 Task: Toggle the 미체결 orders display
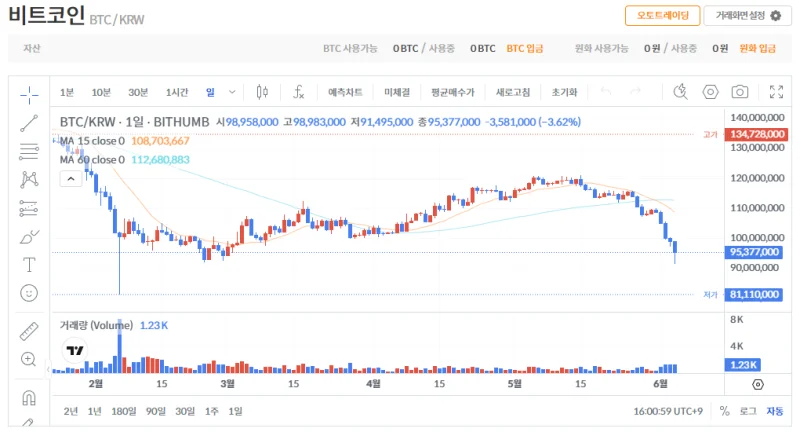pyautogui.click(x=397, y=92)
